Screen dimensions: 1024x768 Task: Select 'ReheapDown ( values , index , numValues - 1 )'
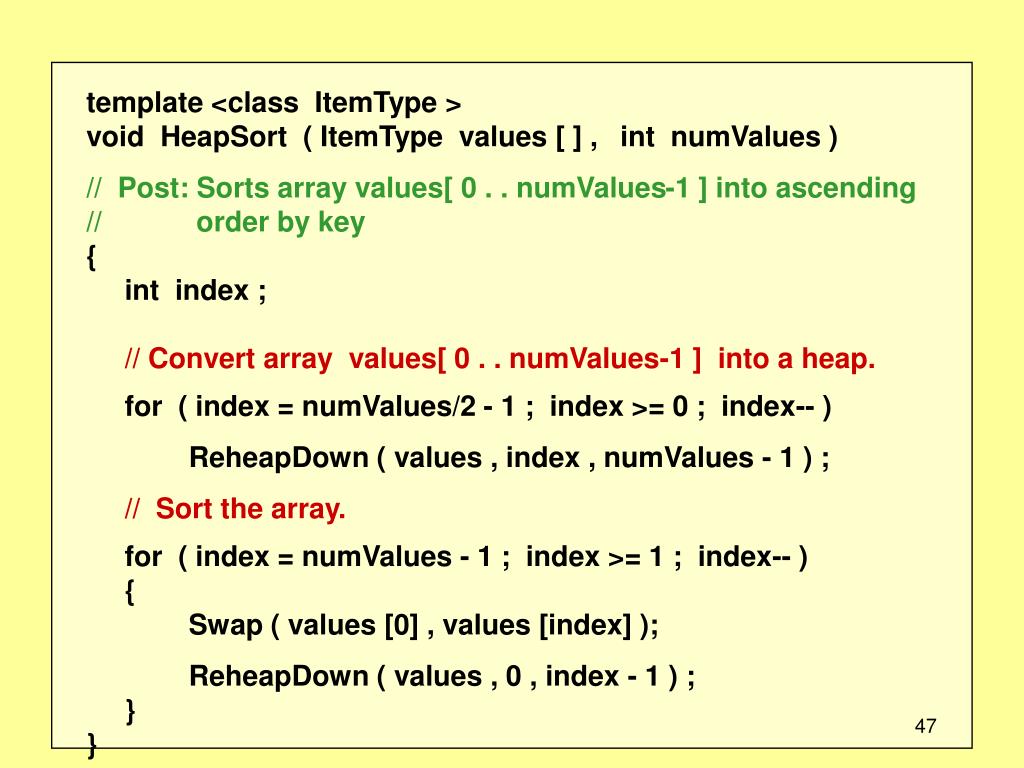(509, 458)
